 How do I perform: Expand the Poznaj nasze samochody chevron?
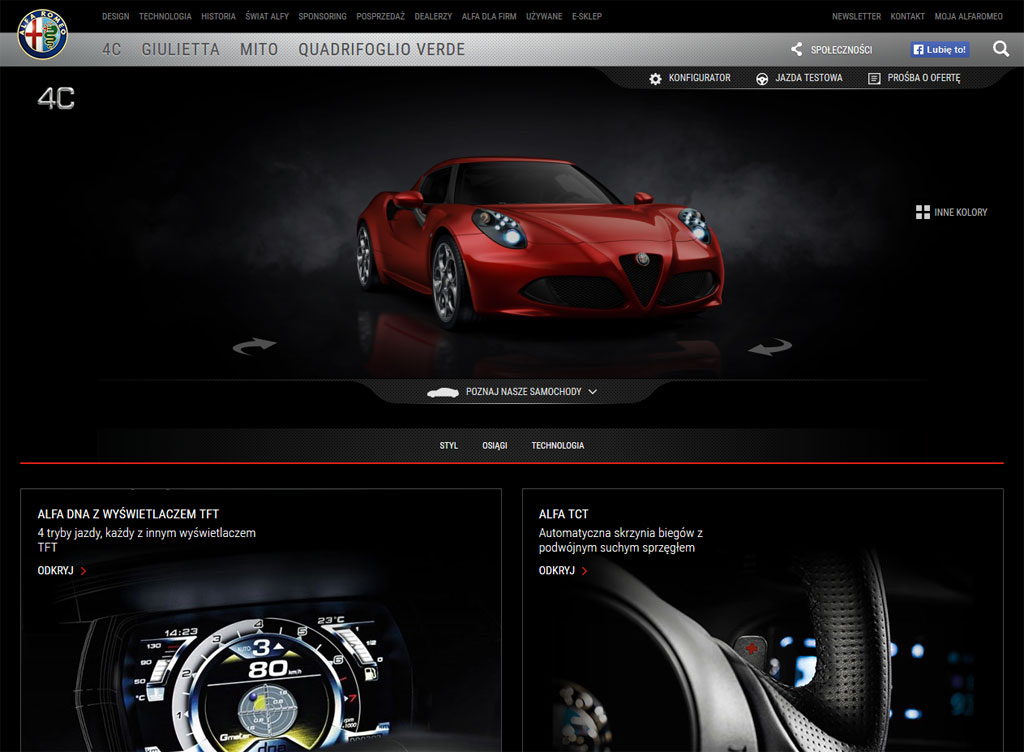592,392
